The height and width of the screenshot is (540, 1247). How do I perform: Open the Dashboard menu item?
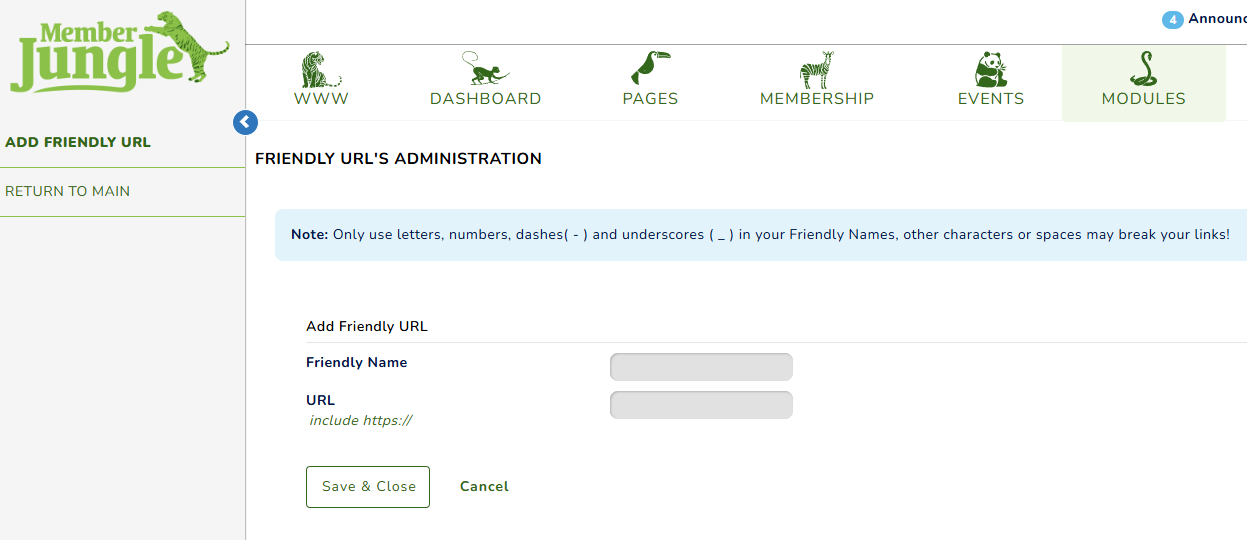(485, 99)
